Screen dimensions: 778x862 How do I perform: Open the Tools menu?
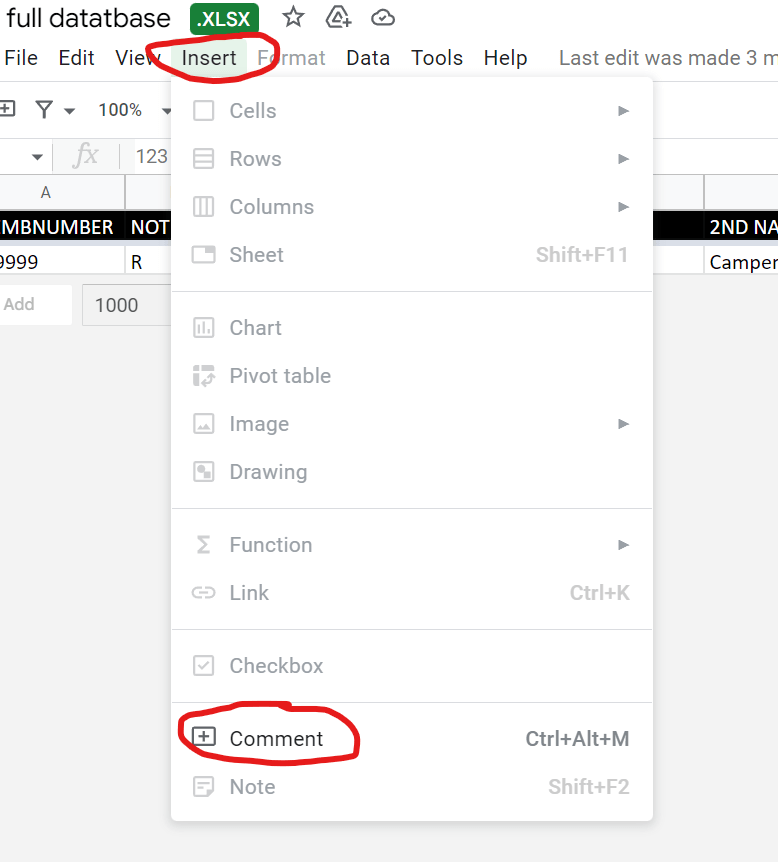coord(437,58)
